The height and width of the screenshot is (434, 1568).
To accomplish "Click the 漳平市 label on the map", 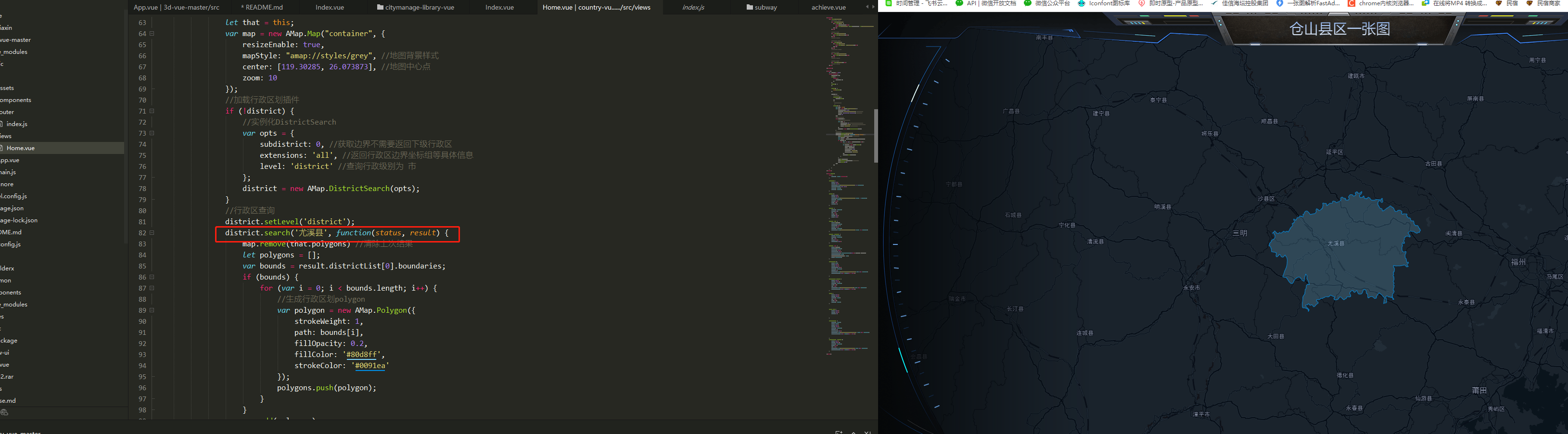I will click(x=1201, y=414).
